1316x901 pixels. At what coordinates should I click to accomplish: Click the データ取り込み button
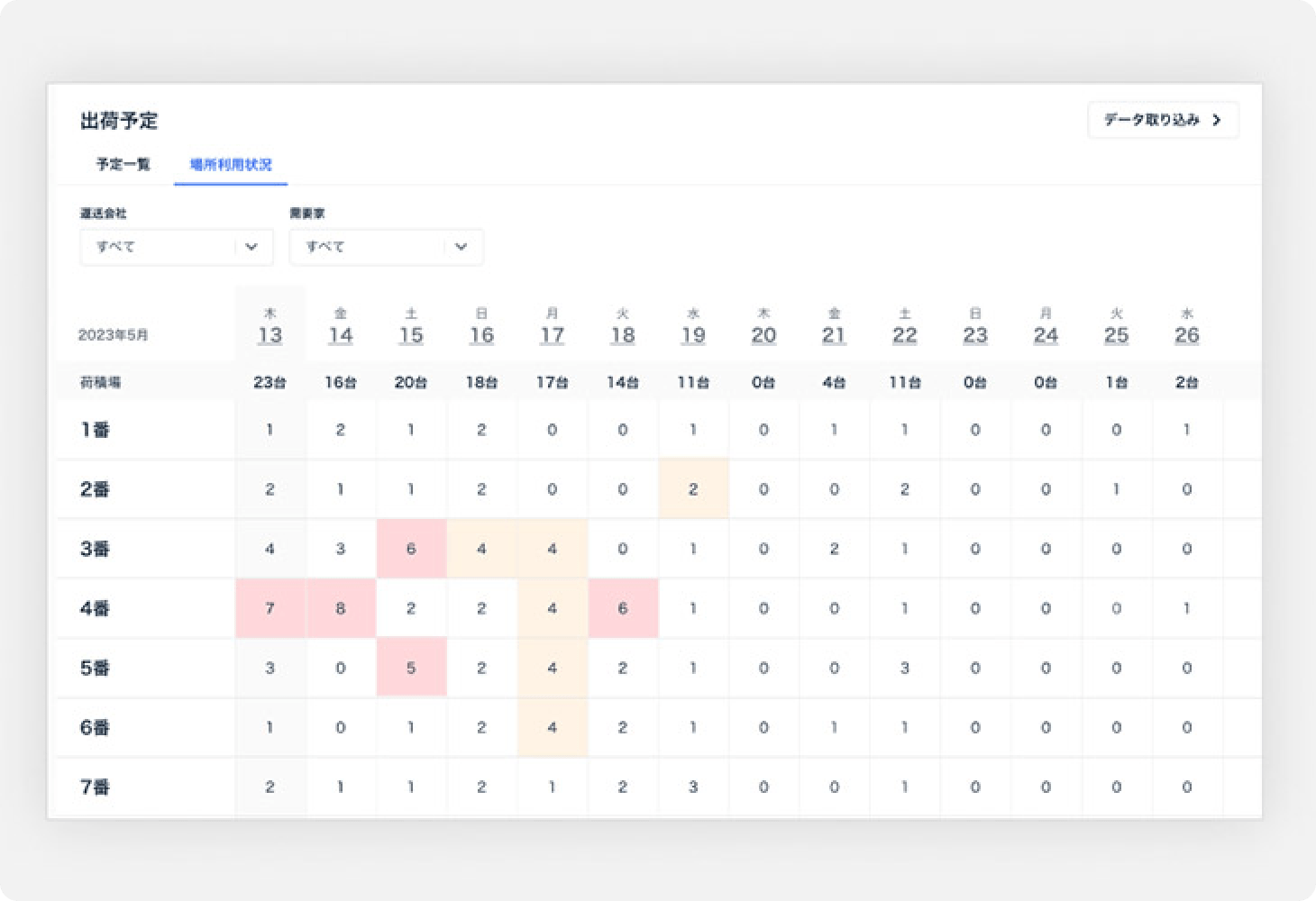(x=1162, y=120)
